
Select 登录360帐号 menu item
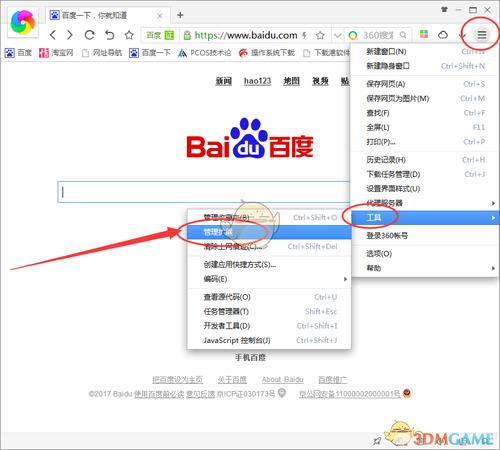point(425,235)
